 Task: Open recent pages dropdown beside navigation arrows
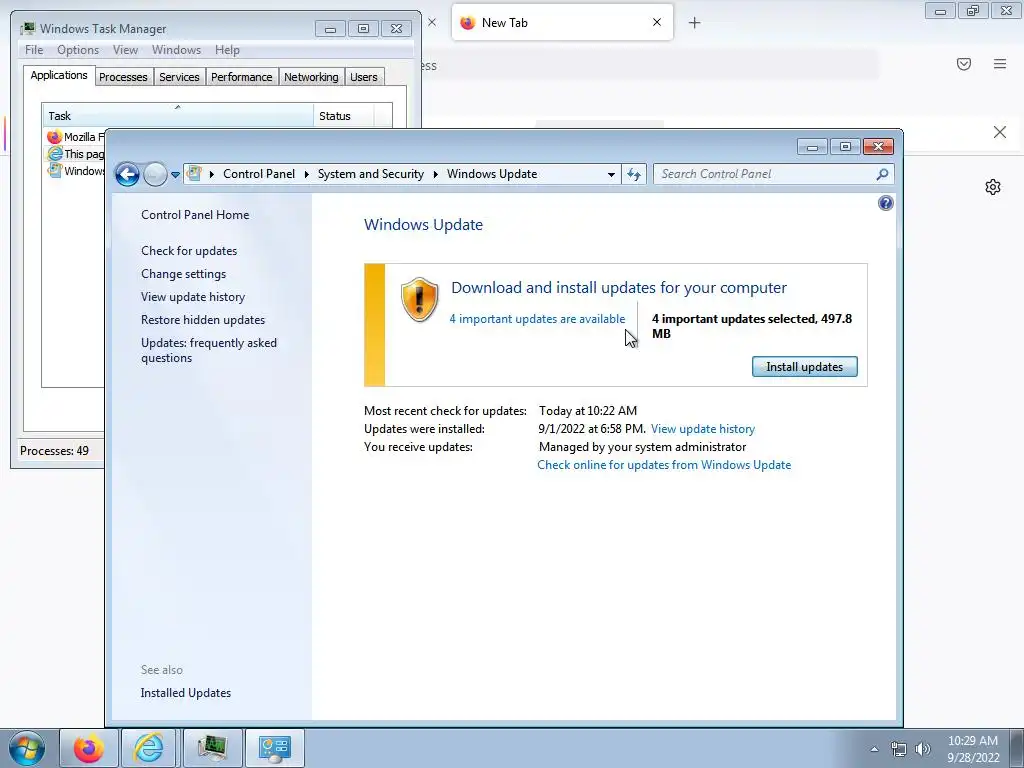pos(175,174)
